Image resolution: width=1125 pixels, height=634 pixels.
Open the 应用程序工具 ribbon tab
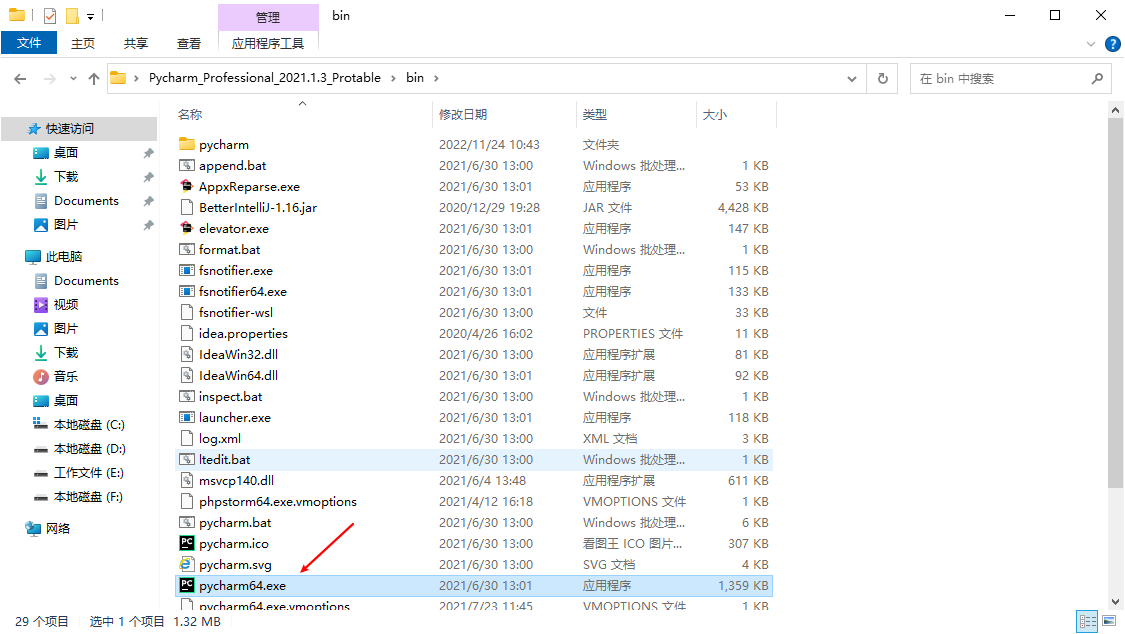268,44
